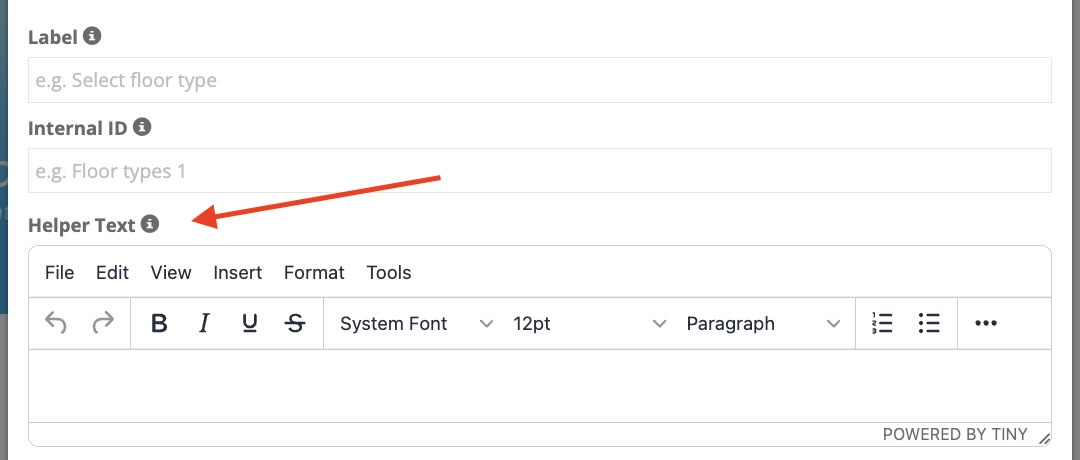Image resolution: width=1080 pixels, height=460 pixels.
Task: Click the info icon beside Label
Action: click(x=92, y=36)
